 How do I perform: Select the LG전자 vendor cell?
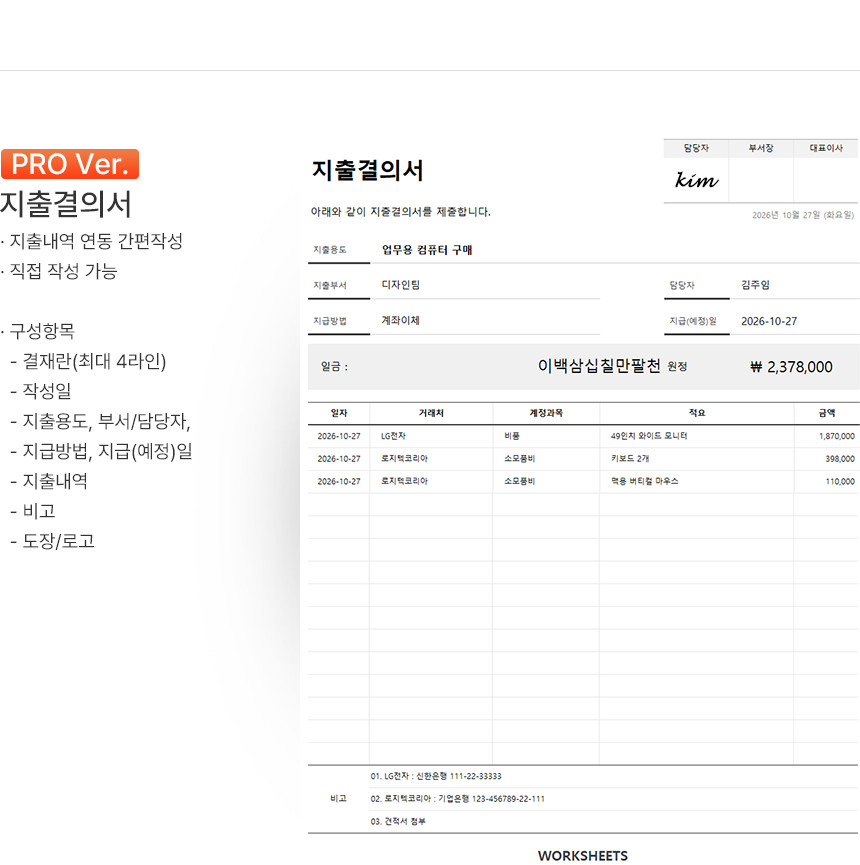point(393,436)
